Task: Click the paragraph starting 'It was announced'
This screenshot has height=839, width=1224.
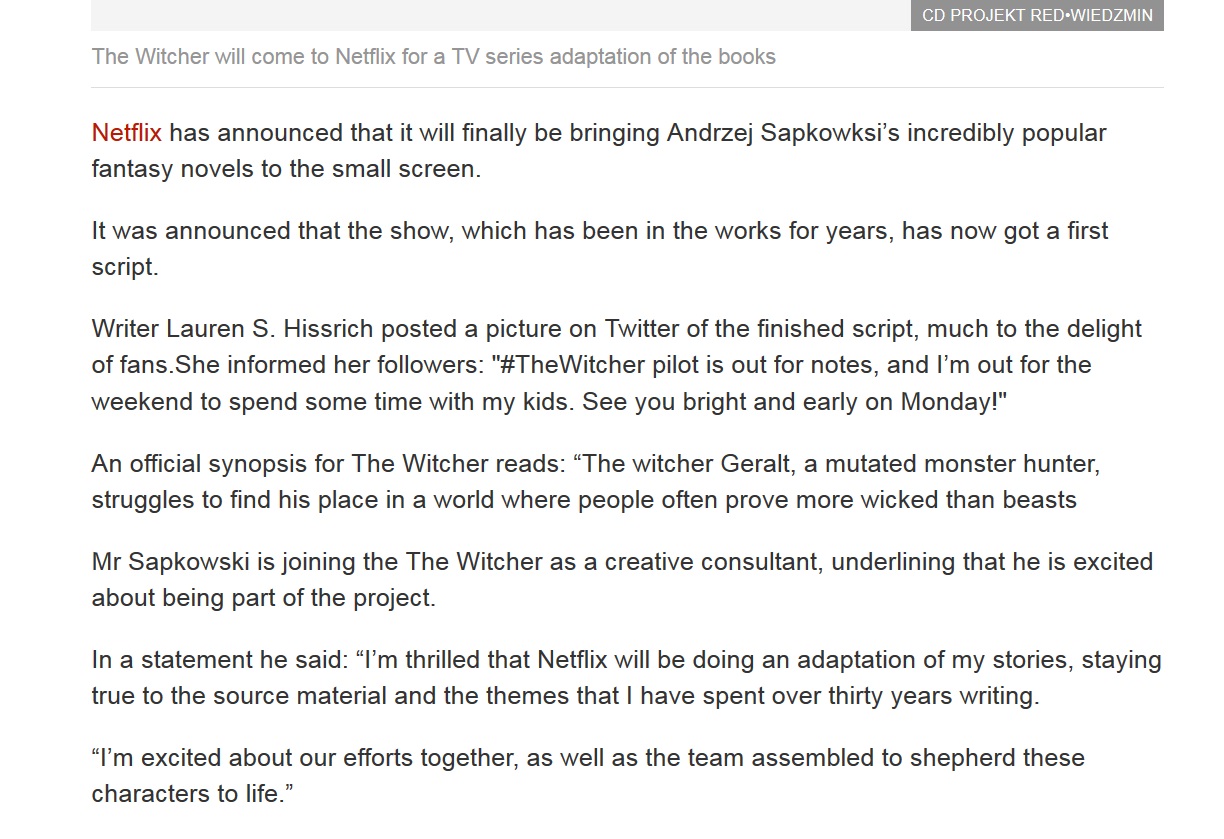Action: (600, 249)
